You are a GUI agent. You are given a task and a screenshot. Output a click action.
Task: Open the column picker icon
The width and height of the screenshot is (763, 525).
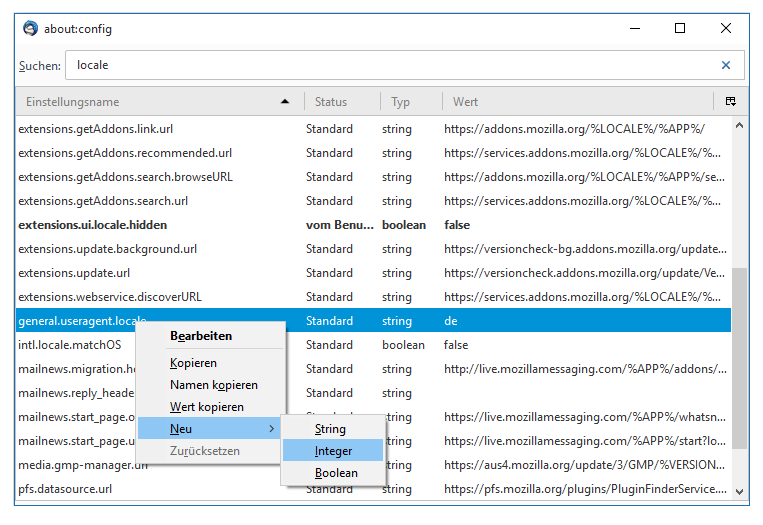point(731,102)
